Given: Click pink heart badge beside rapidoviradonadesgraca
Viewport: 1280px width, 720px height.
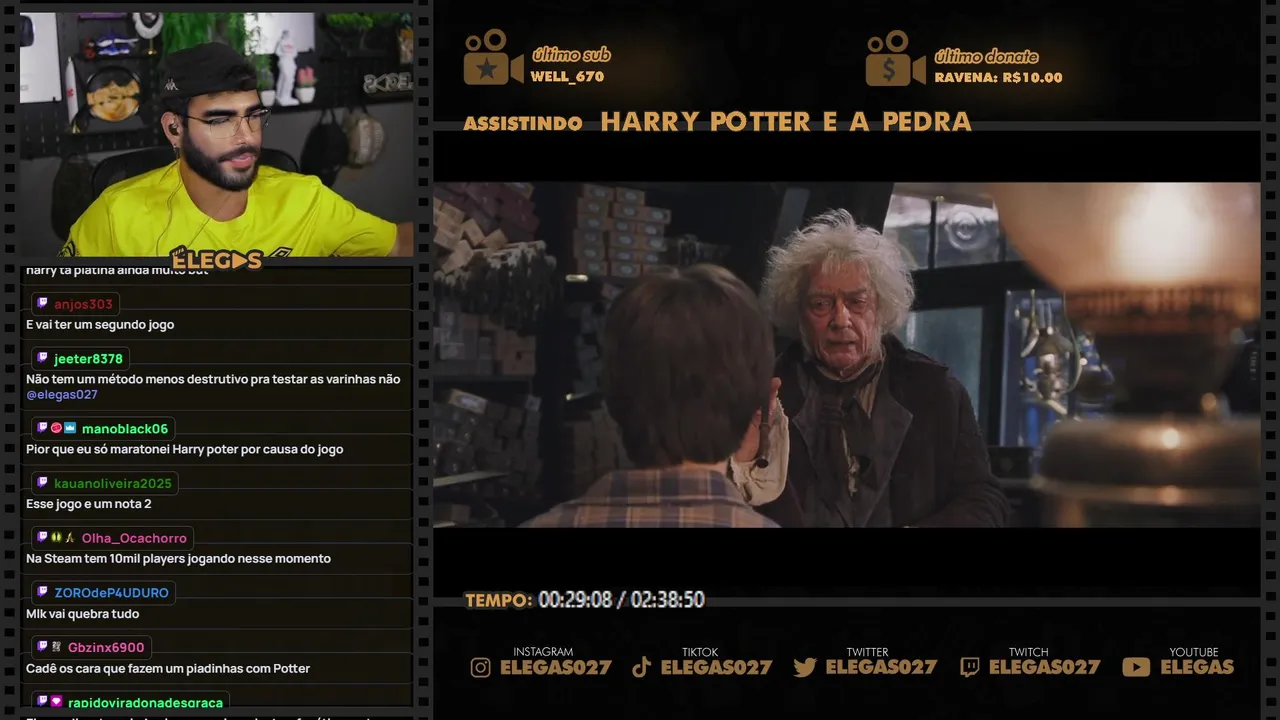Looking at the screenshot, I should (x=57, y=702).
